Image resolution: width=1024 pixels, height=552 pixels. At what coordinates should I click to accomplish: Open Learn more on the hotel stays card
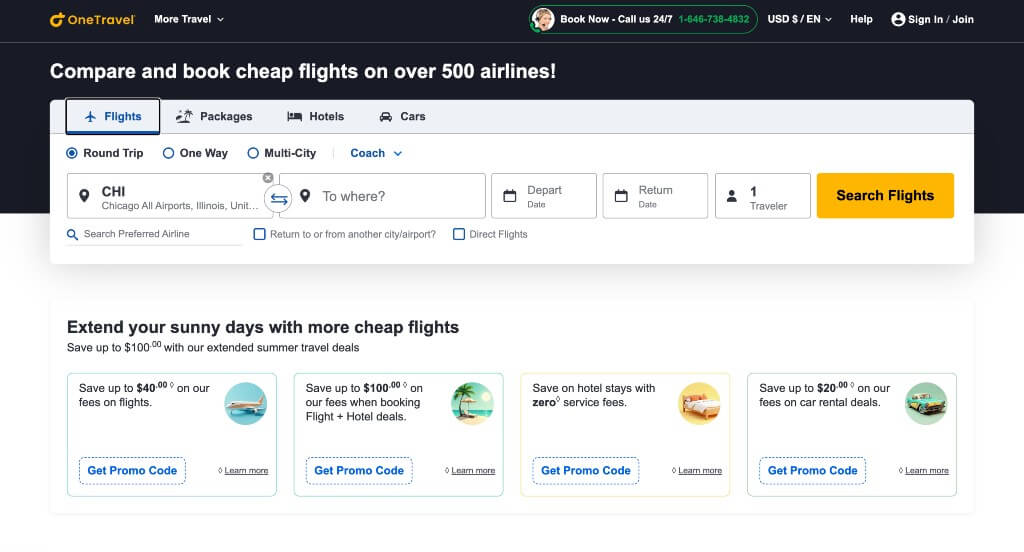click(x=700, y=470)
